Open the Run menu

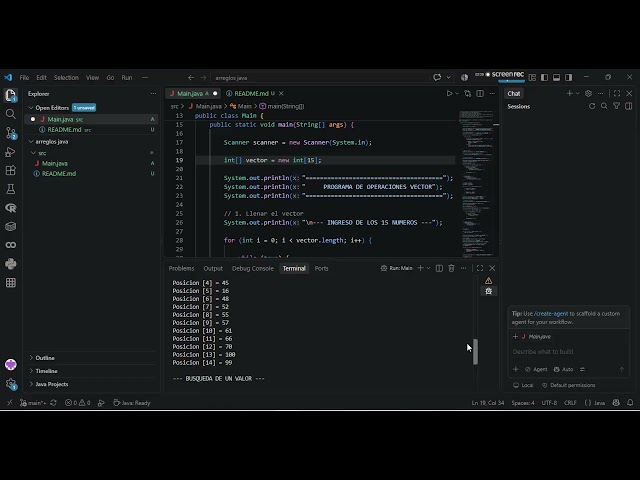127,78
